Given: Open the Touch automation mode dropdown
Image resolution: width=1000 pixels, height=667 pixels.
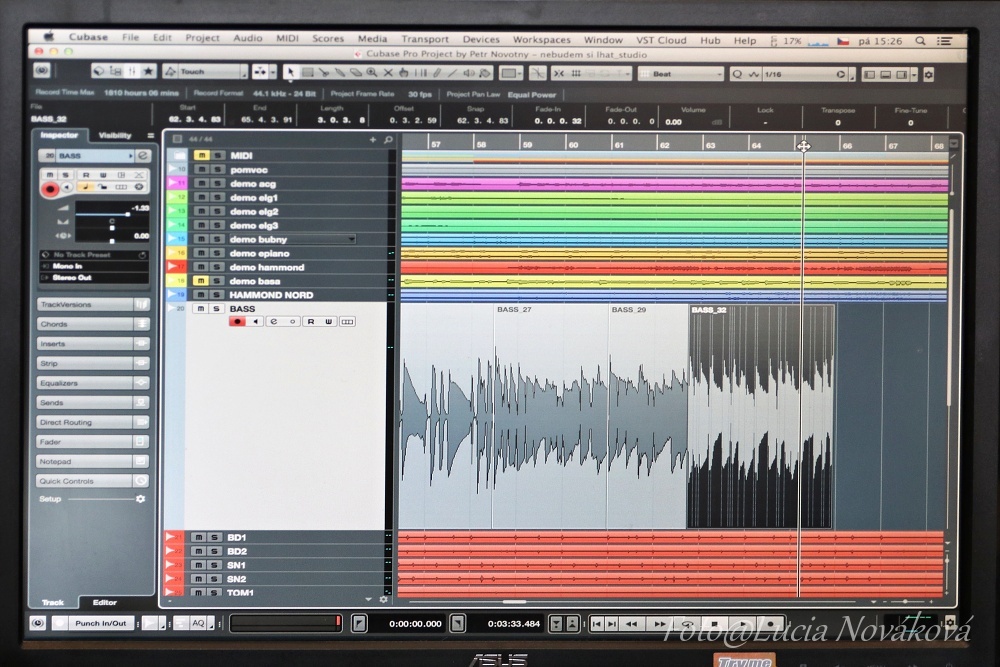Looking at the screenshot, I should click(x=205, y=71).
